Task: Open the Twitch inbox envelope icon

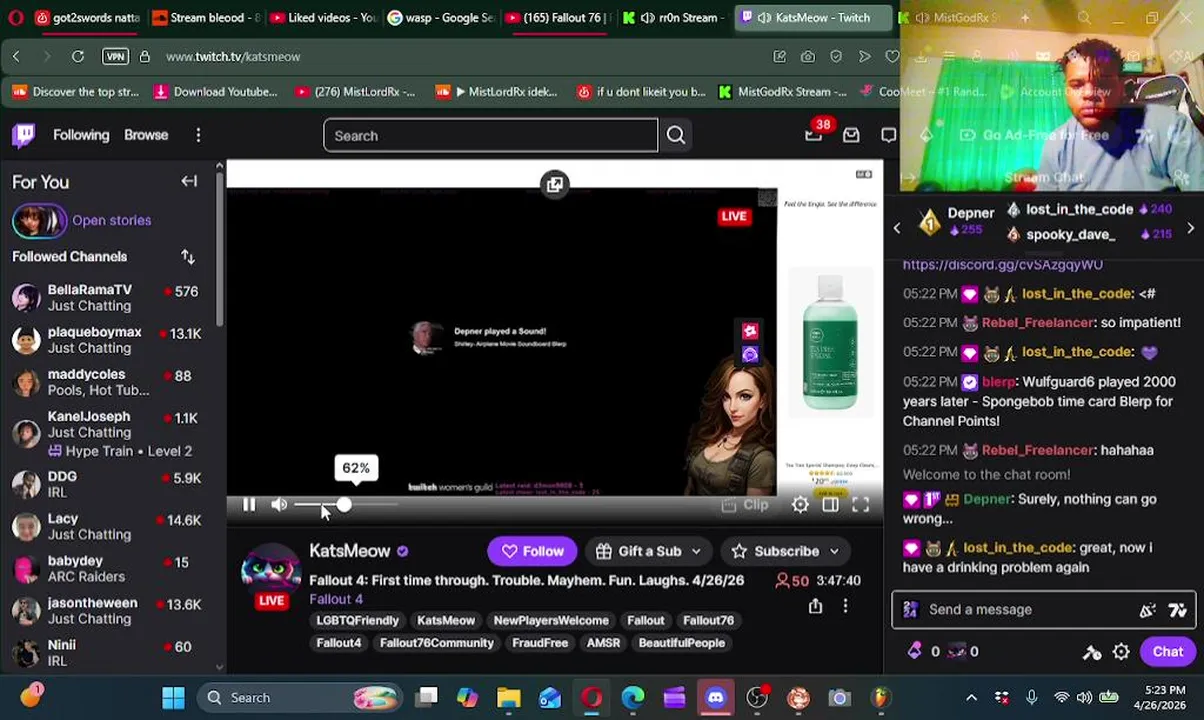Action: [x=851, y=135]
